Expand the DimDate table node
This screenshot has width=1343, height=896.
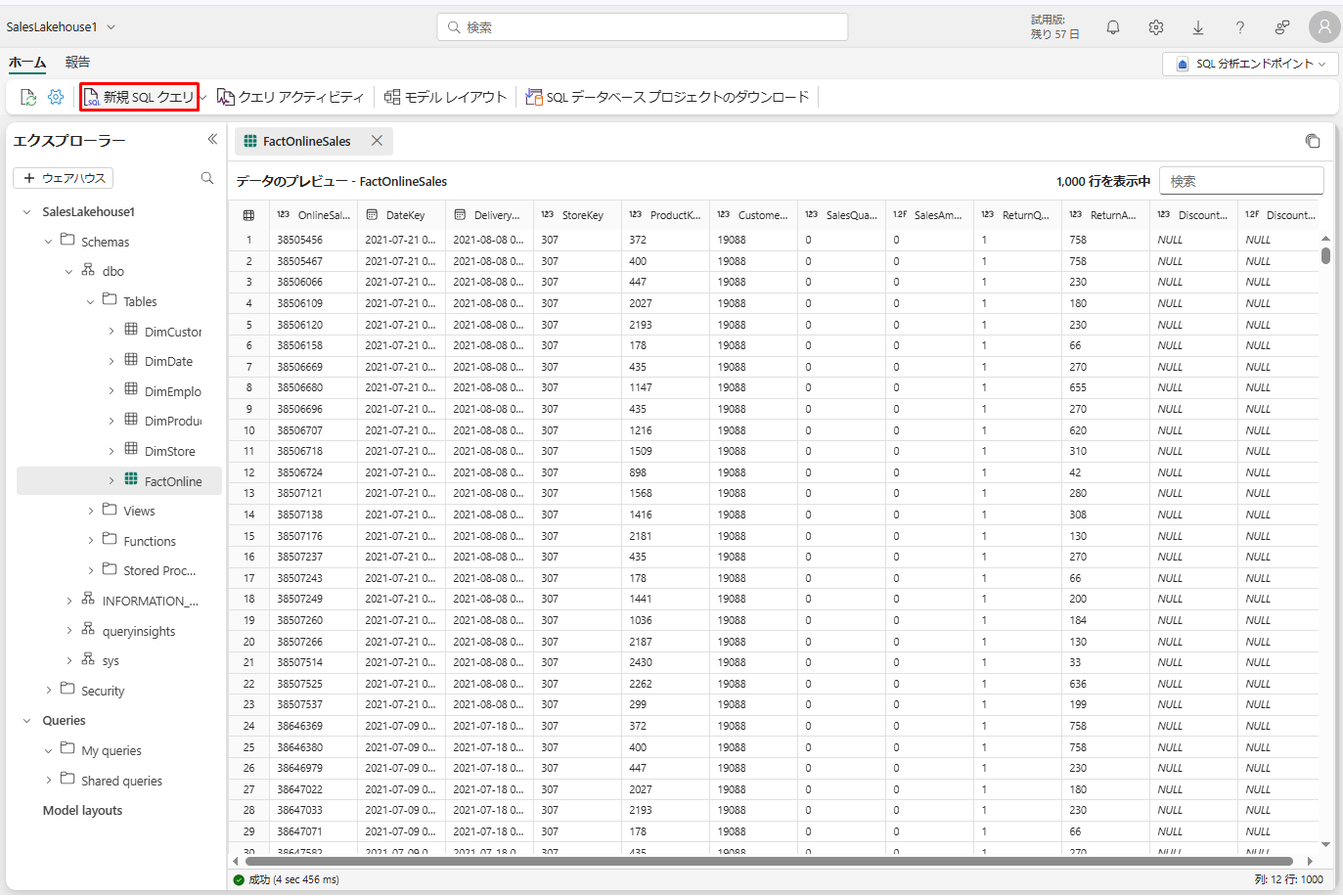coord(112,361)
